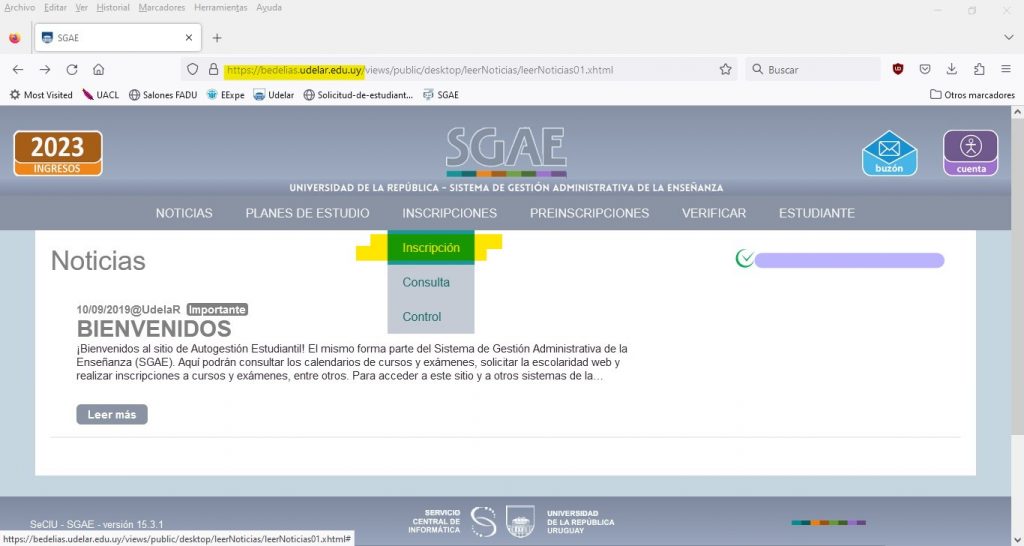Open the ESTUDIANTE navigation item
Viewport: 1024px width, 546px height.
(816, 213)
